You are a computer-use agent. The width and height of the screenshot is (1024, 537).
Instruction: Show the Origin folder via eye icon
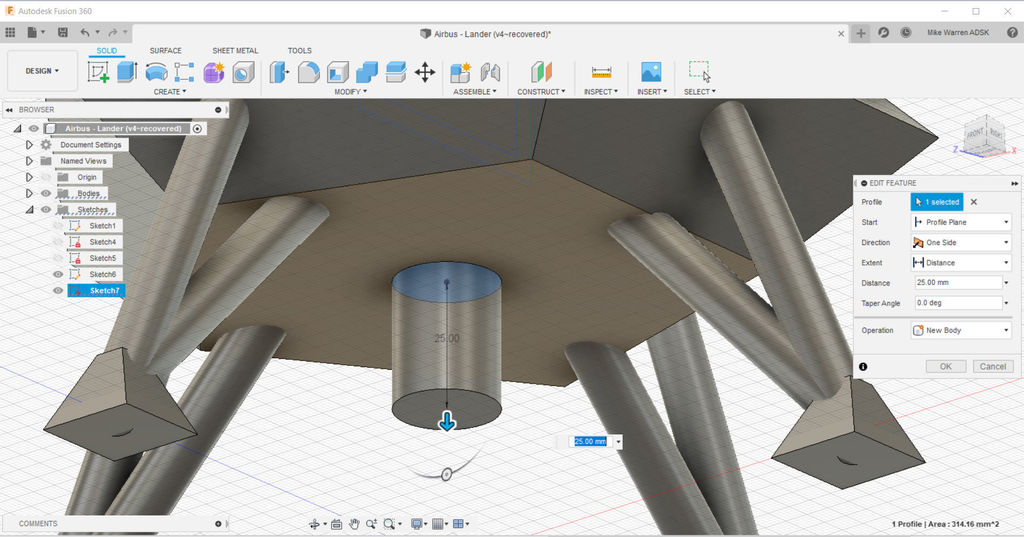[45, 177]
